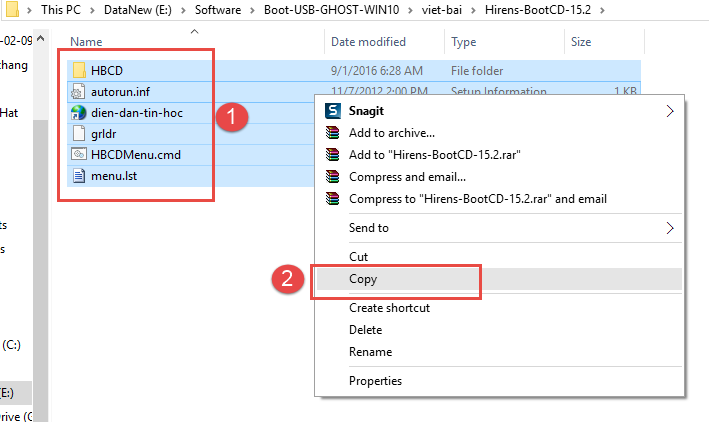Click the Snagit icon in context menu
The height and width of the screenshot is (422, 709).
click(x=334, y=111)
